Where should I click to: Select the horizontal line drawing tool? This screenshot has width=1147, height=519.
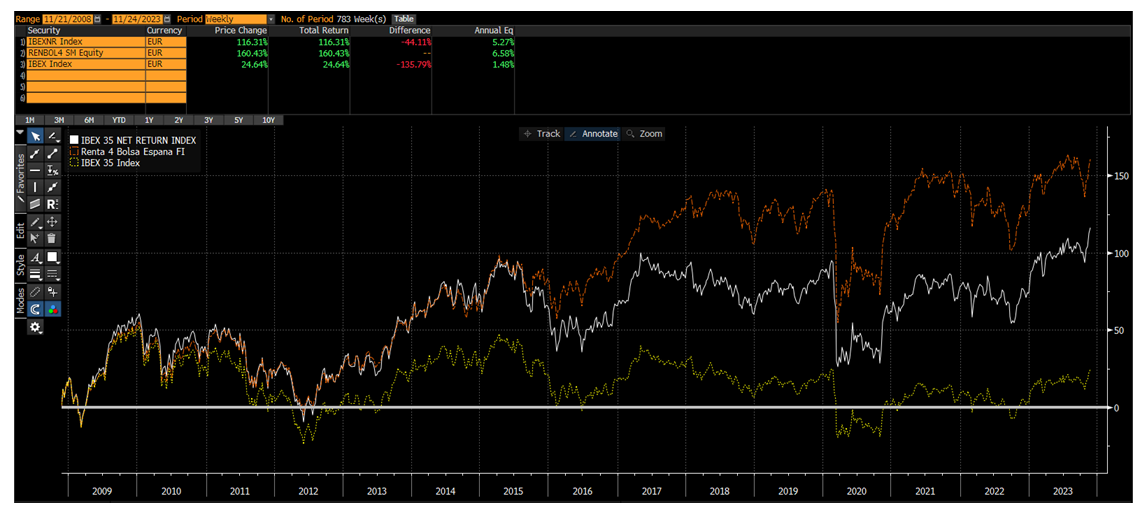35,170
